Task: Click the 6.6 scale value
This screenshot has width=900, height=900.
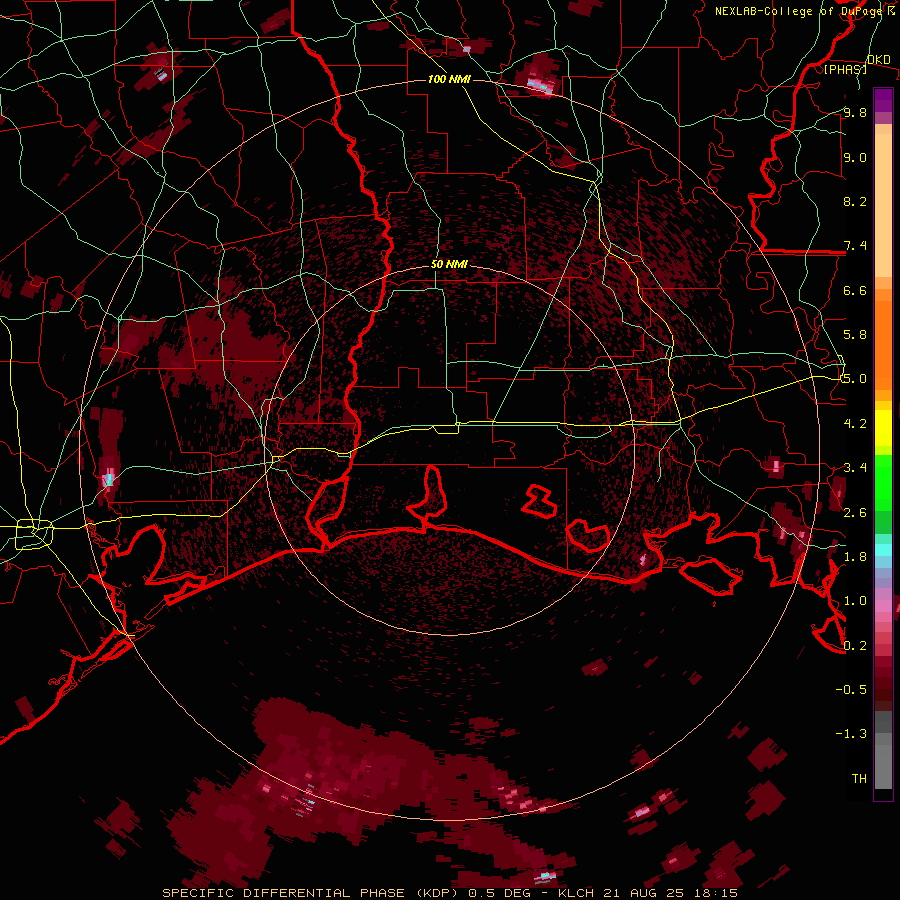Action: 855,290
